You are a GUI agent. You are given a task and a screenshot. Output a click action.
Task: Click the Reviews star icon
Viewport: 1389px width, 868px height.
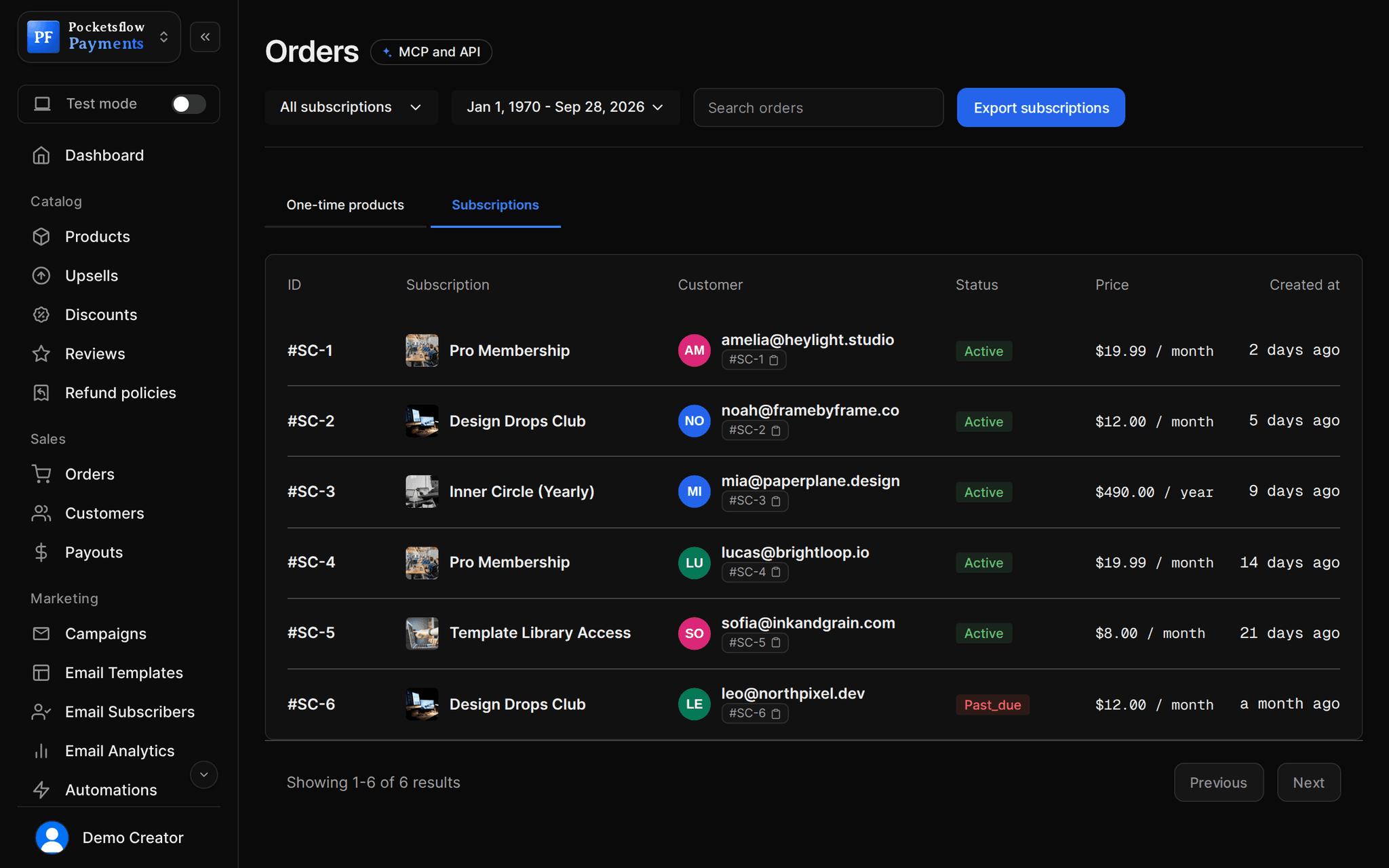coord(41,353)
